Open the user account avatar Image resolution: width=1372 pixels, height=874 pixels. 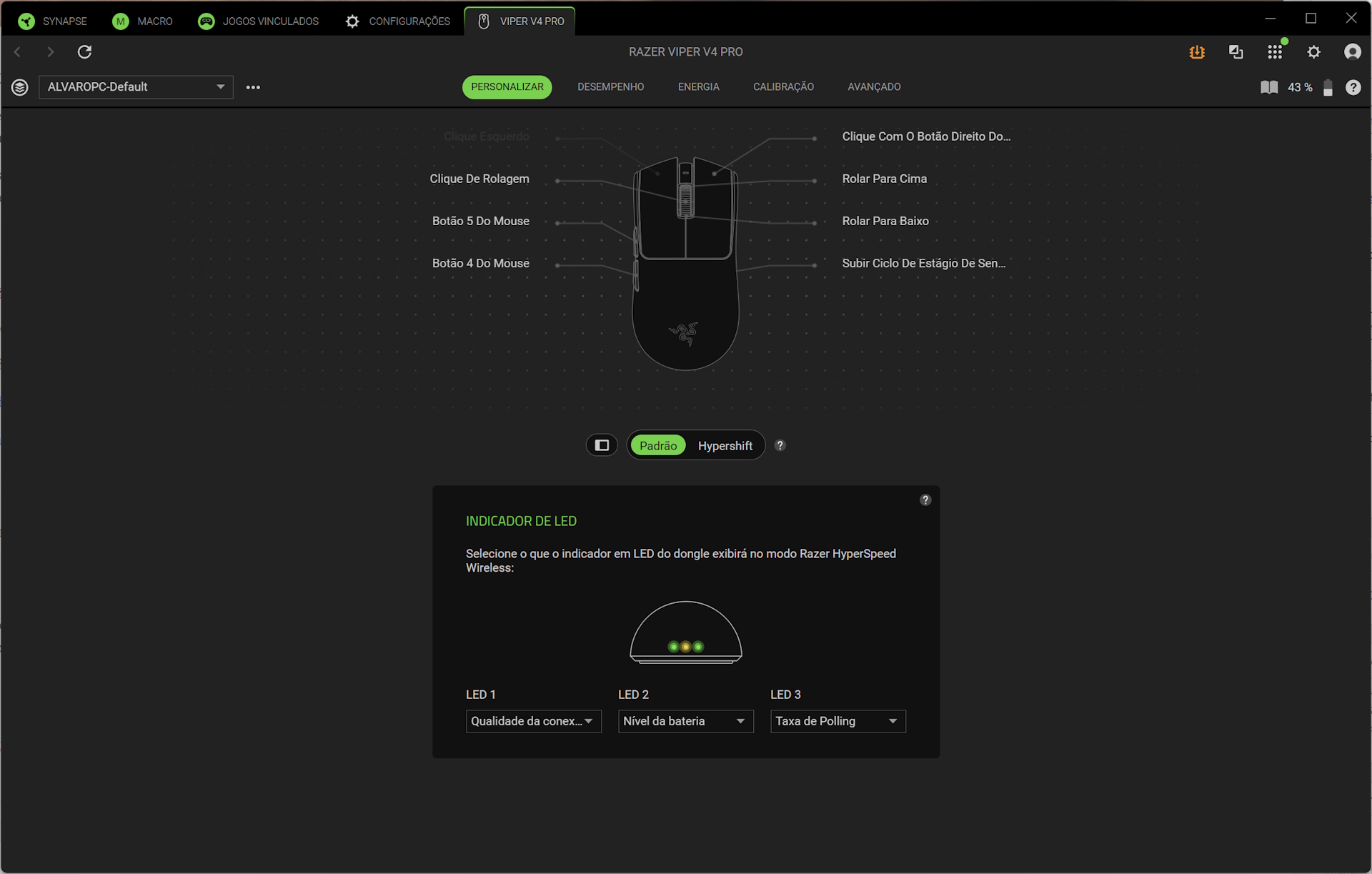point(1352,51)
